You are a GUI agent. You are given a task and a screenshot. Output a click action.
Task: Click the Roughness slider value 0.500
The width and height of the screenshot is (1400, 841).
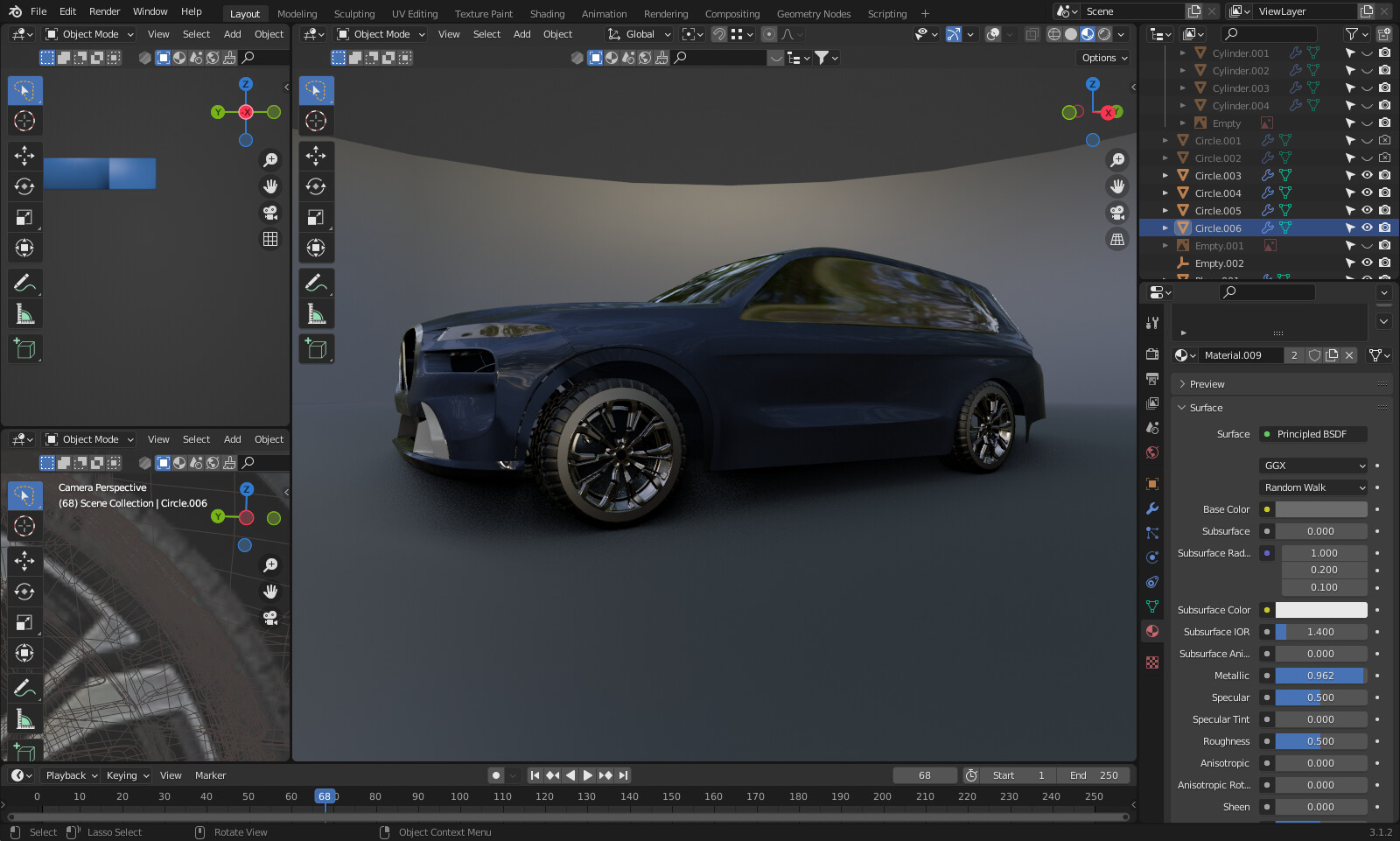pyautogui.click(x=1321, y=741)
